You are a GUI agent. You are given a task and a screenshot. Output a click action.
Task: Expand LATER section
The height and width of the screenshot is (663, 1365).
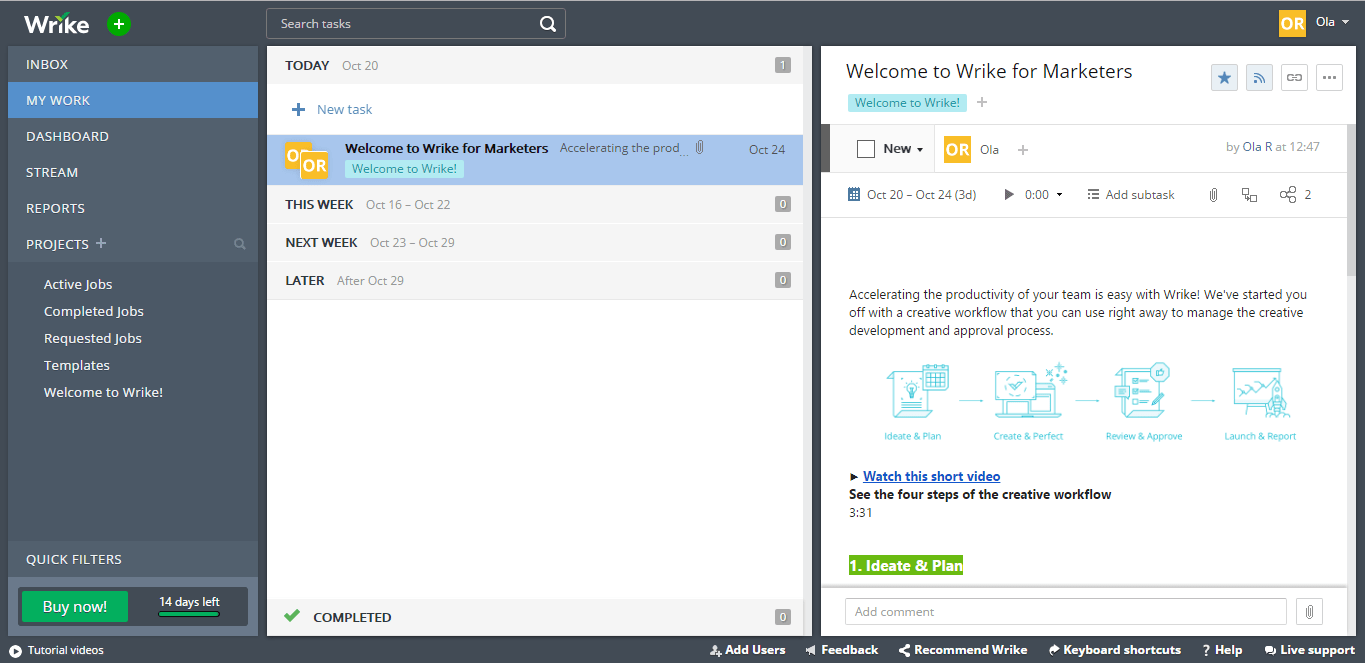(x=535, y=280)
